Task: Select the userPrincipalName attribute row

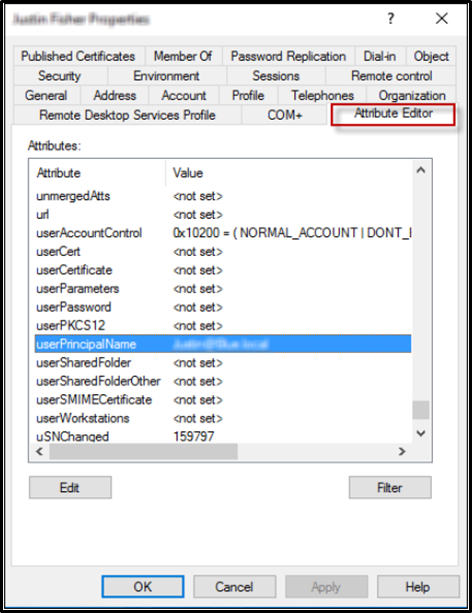Action: (223, 344)
